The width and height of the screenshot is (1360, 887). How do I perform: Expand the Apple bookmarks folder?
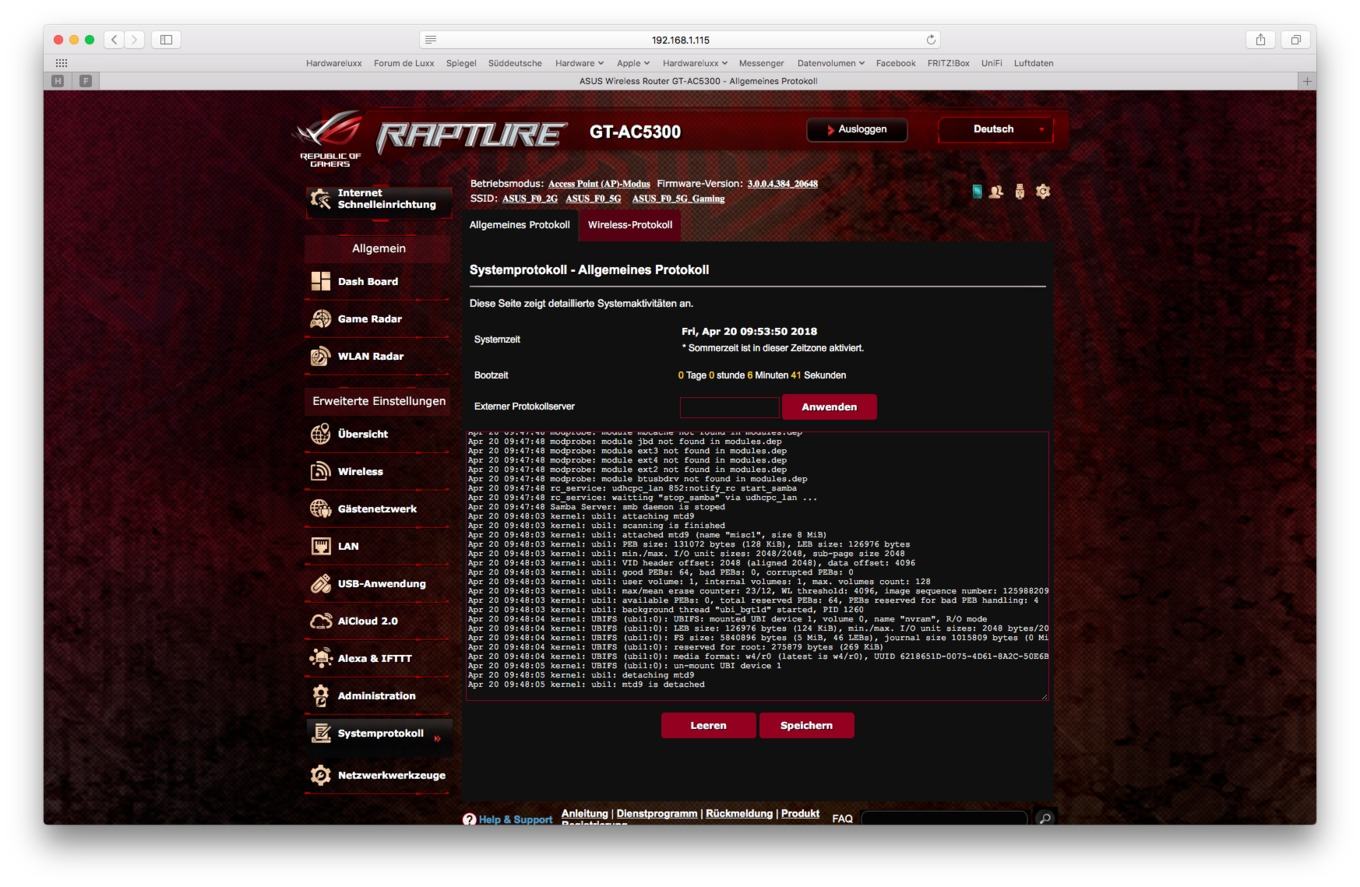pyautogui.click(x=632, y=63)
